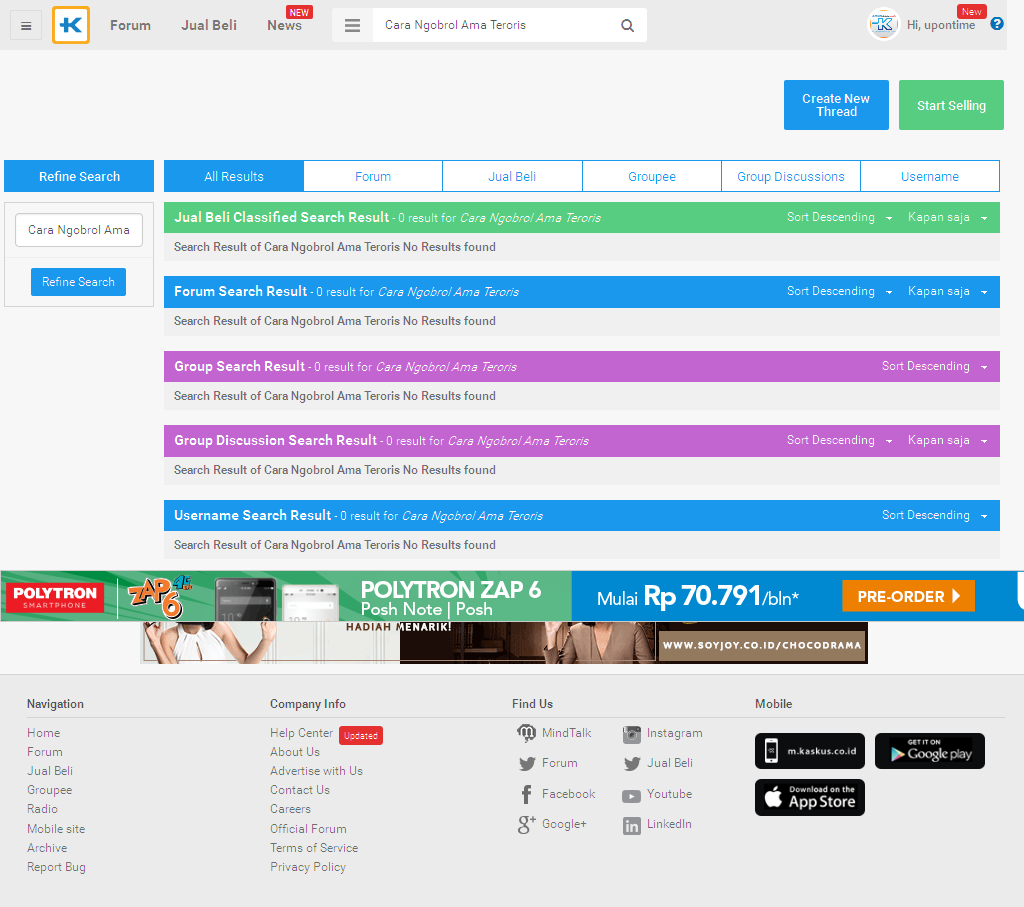Click the Kaskus K logo
The image size is (1024, 907).
tap(71, 25)
